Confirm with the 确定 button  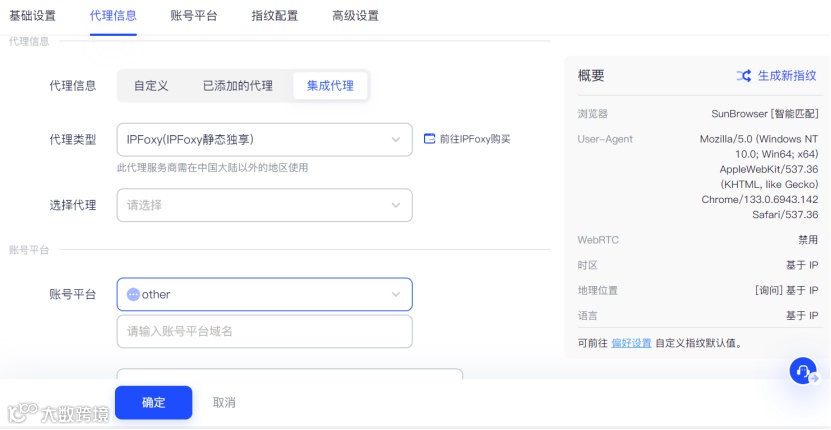pyautogui.click(x=154, y=402)
